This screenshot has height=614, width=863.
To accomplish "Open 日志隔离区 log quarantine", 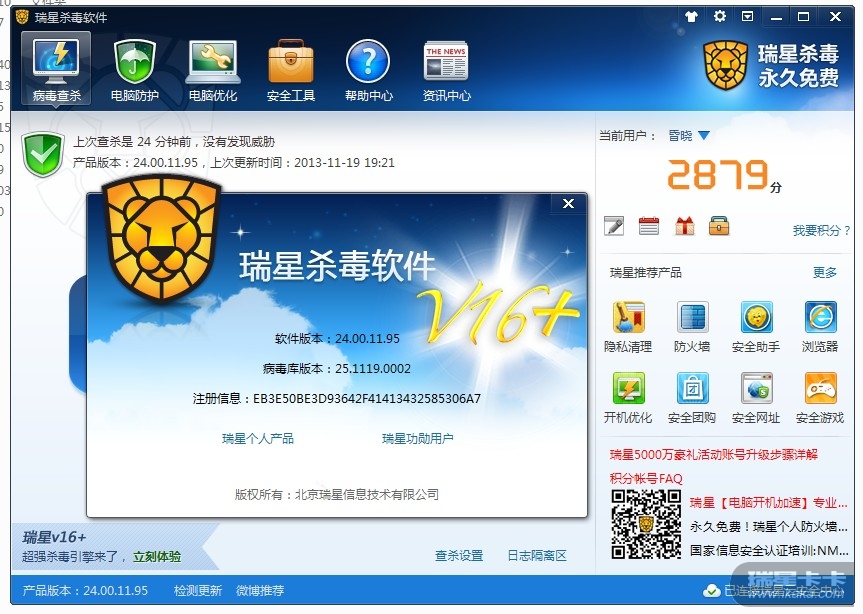I will point(537,556).
